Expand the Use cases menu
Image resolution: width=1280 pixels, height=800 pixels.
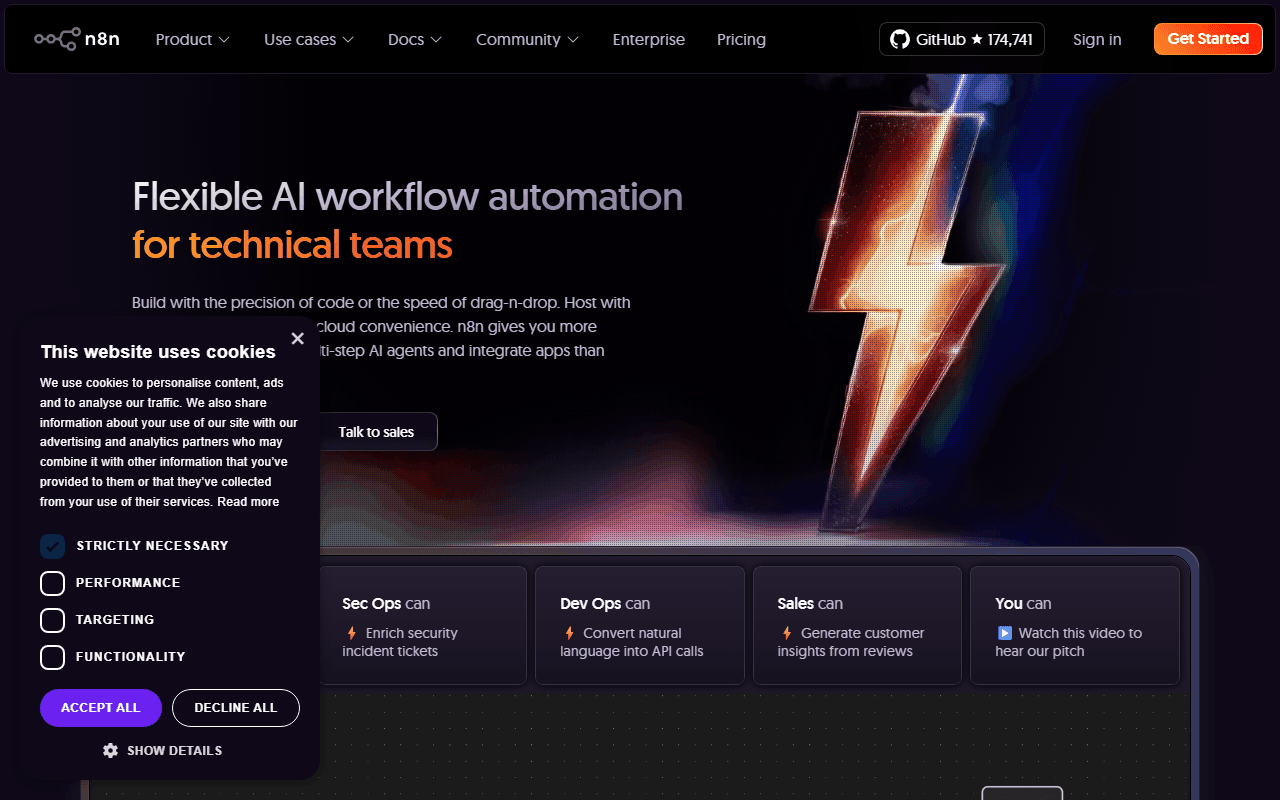point(308,39)
